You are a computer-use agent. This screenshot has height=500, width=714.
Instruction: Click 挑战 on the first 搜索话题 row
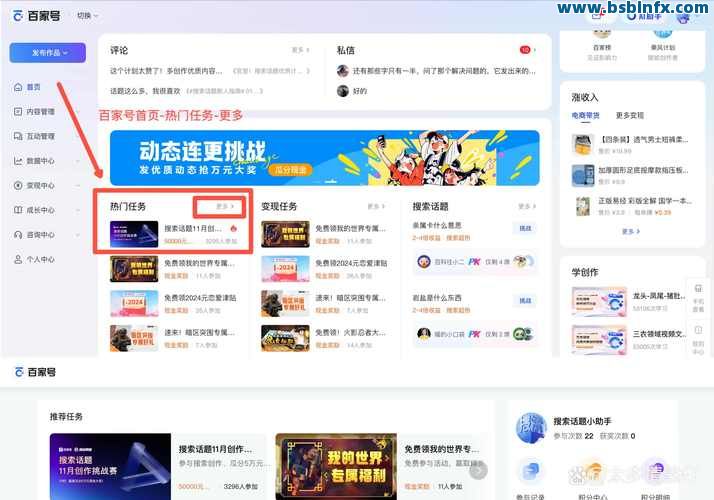point(525,229)
